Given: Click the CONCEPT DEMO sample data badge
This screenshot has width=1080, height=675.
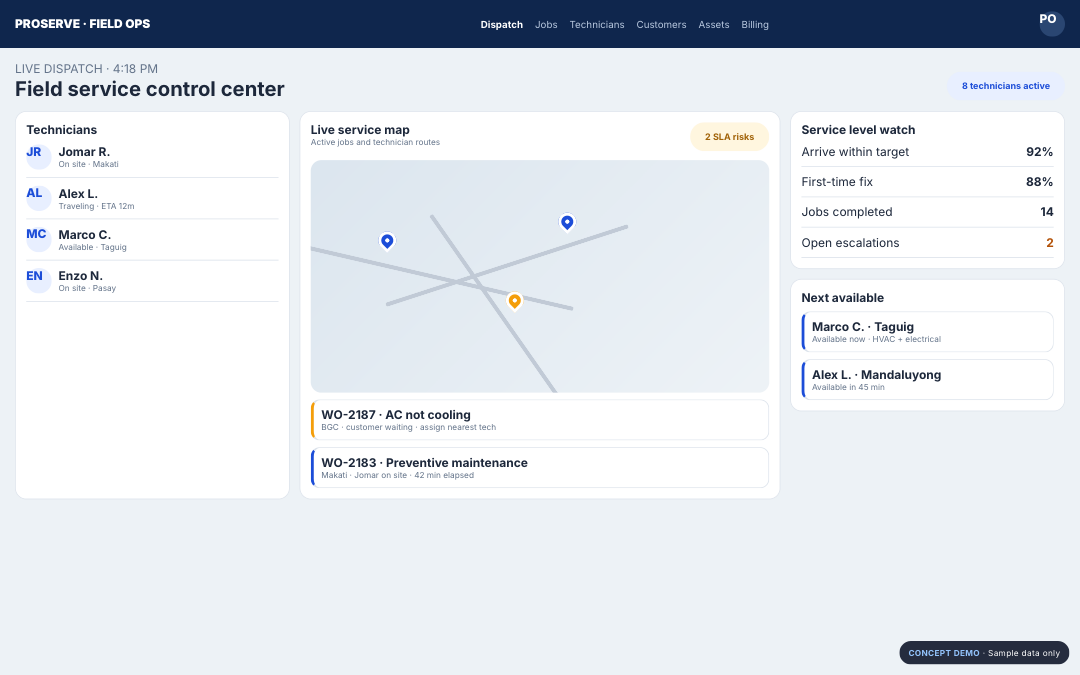Looking at the screenshot, I should tap(984, 653).
